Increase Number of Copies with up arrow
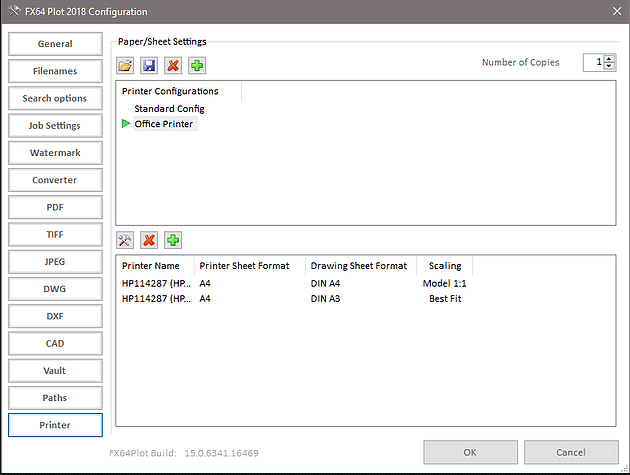This screenshot has height=475, width=630. coord(609,59)
